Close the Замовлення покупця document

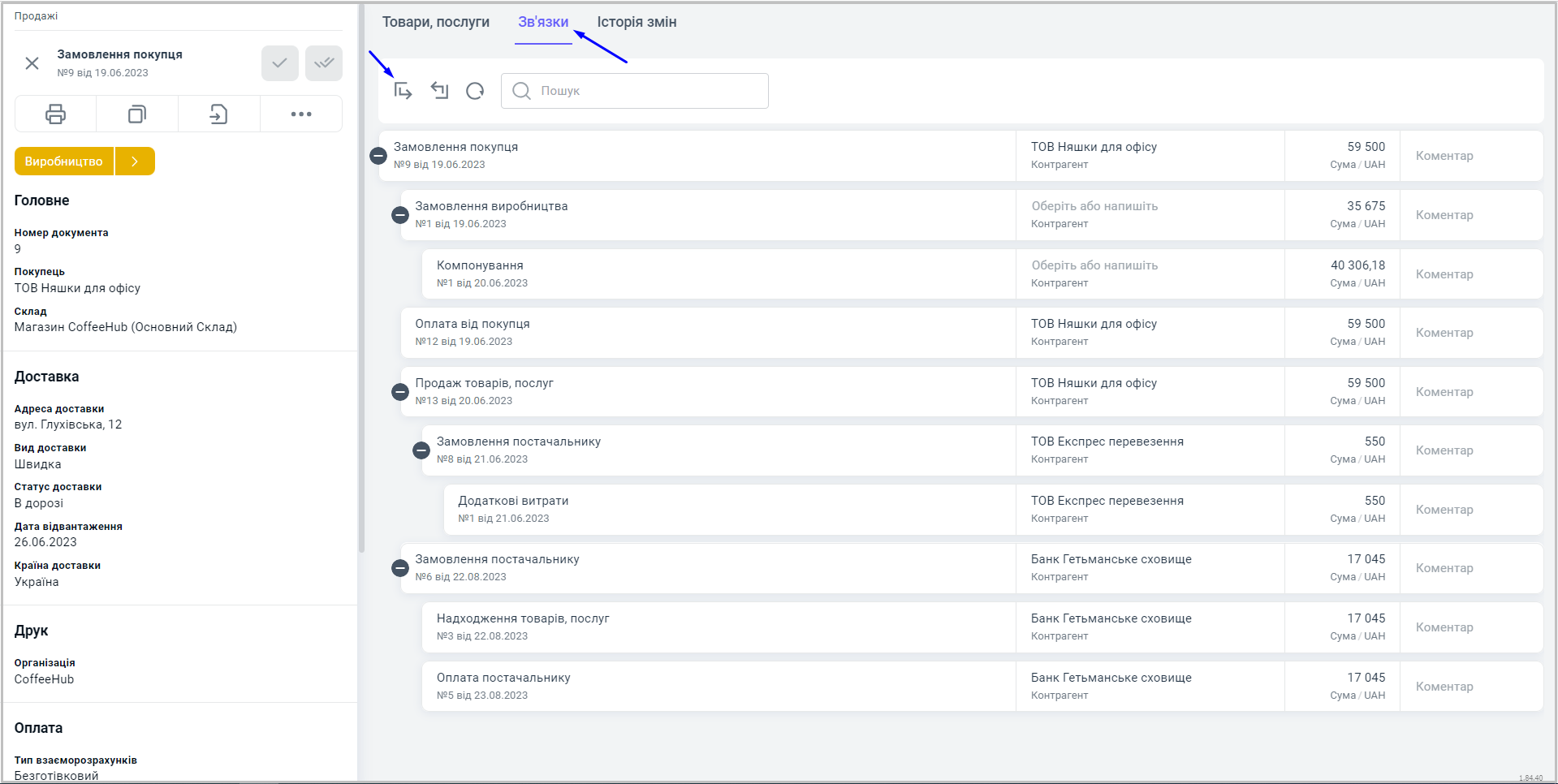click(32, 63)
